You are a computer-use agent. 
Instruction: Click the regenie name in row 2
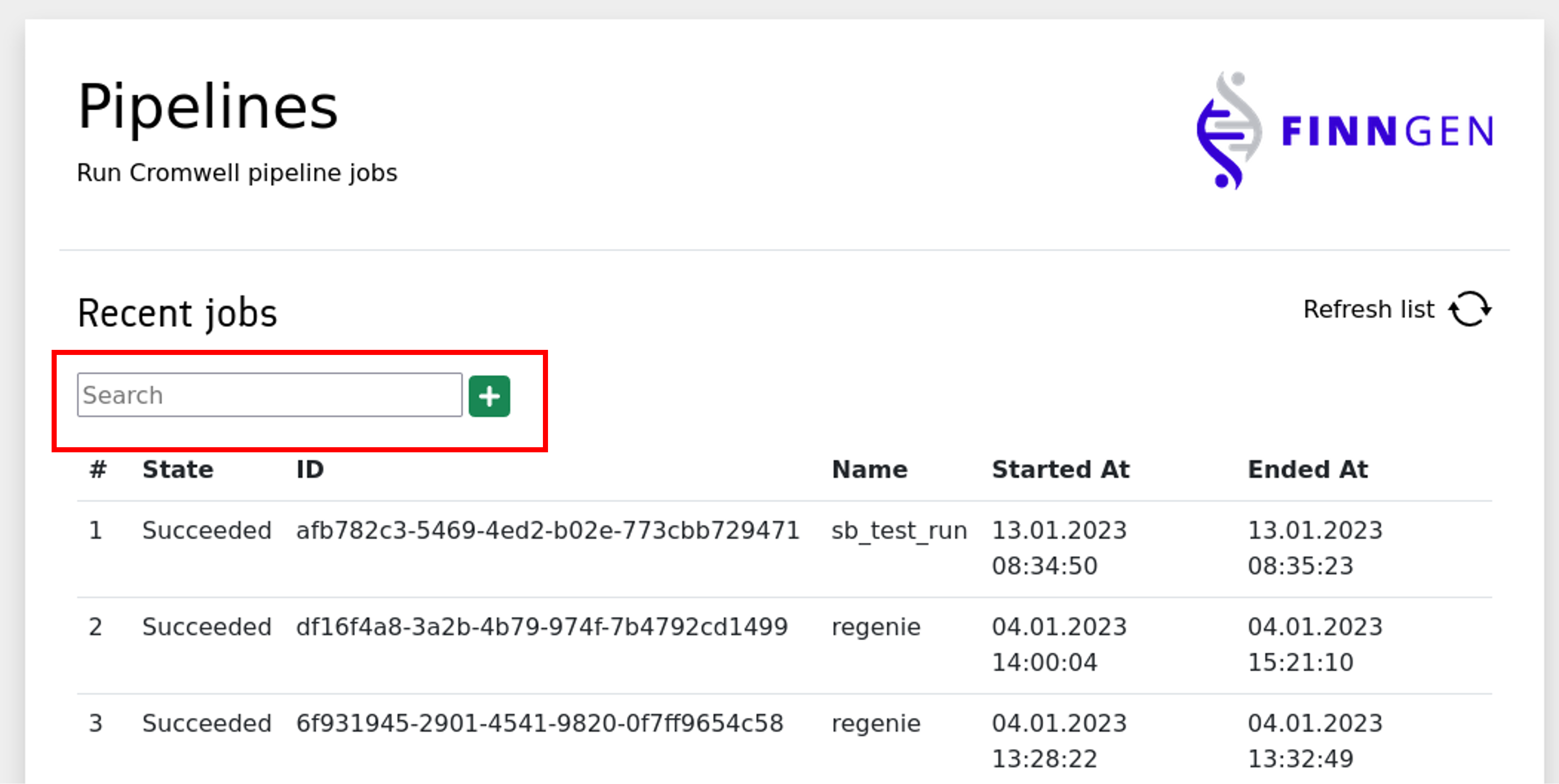pyautogui.click(x=876, y=627)
